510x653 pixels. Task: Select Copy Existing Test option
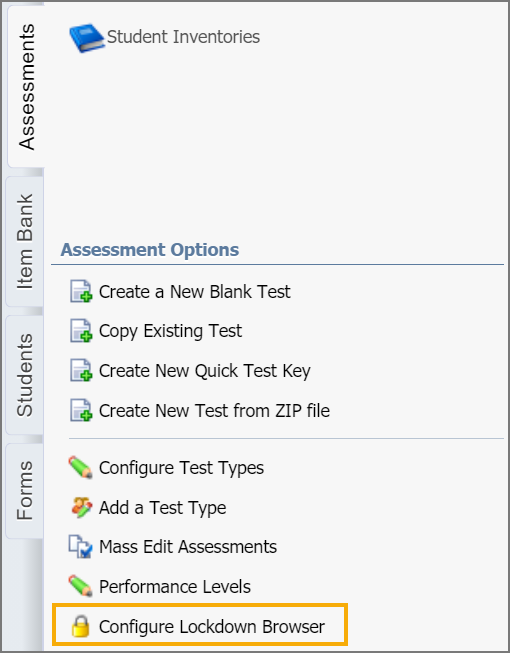170,331
